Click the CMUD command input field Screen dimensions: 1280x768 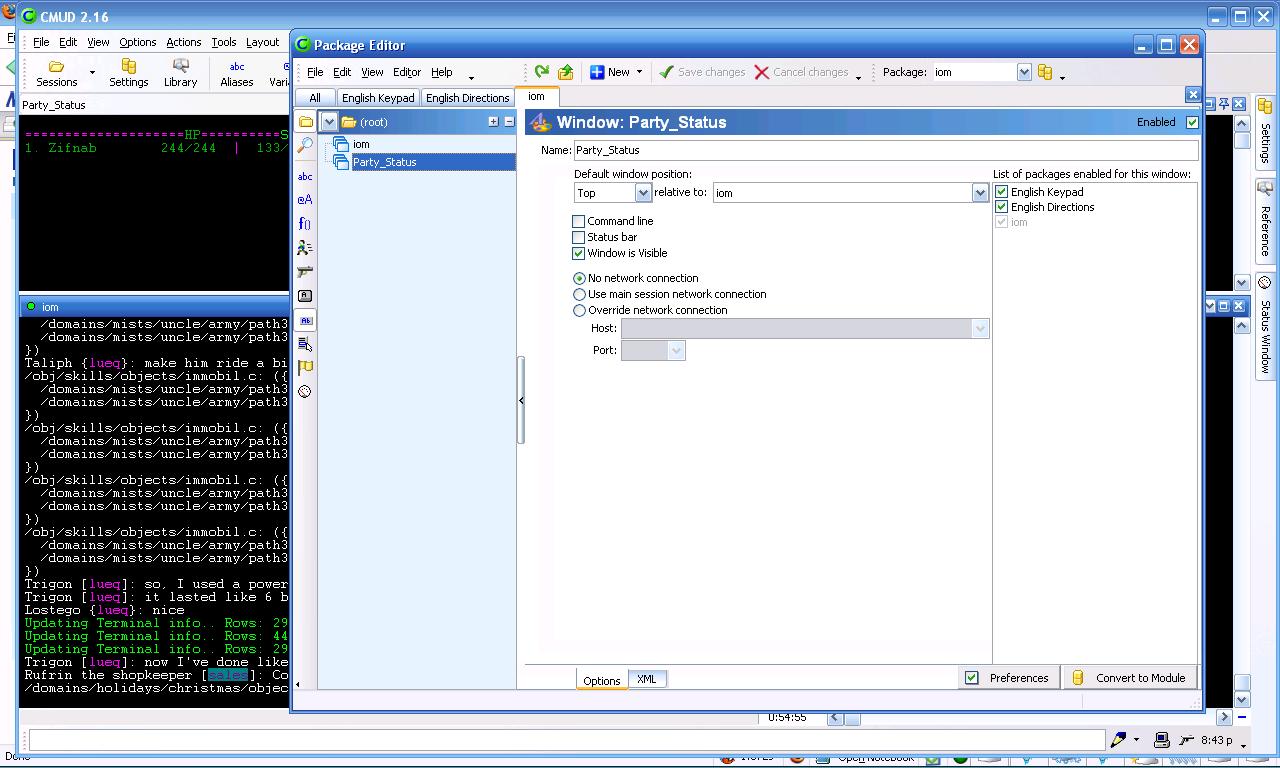point(567,740)
